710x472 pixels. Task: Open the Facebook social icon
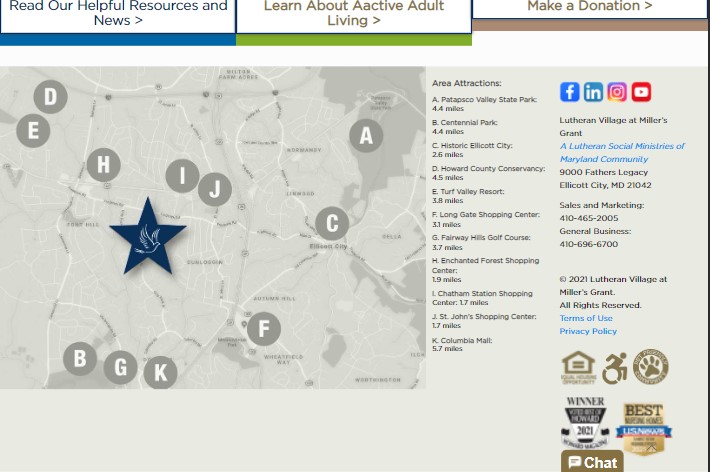(569, 92)
